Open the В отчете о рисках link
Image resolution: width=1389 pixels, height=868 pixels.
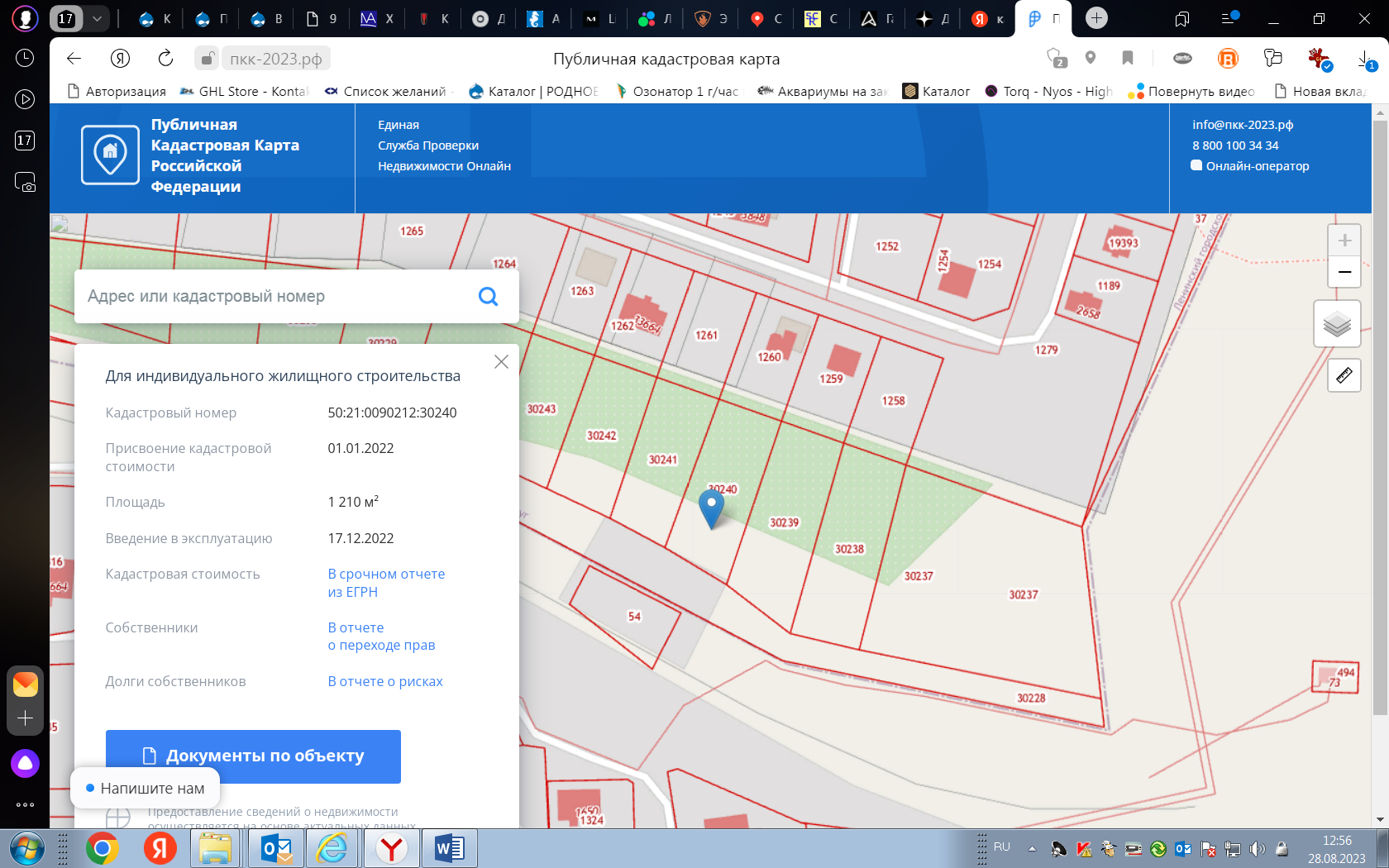point(385,682)
